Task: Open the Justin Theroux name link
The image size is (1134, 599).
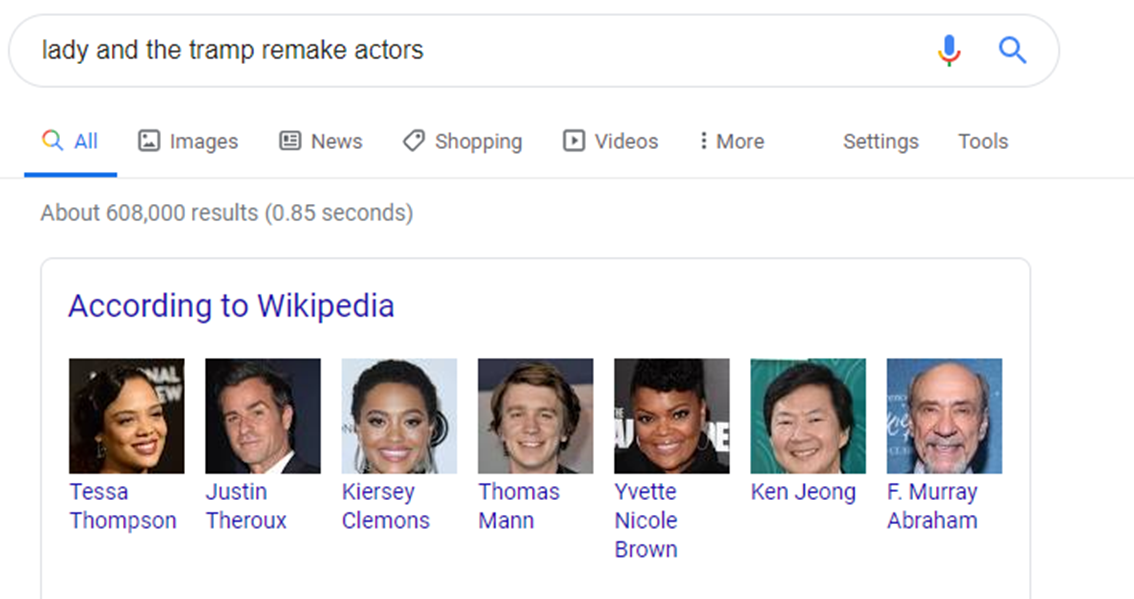Action: coord(246,506)
